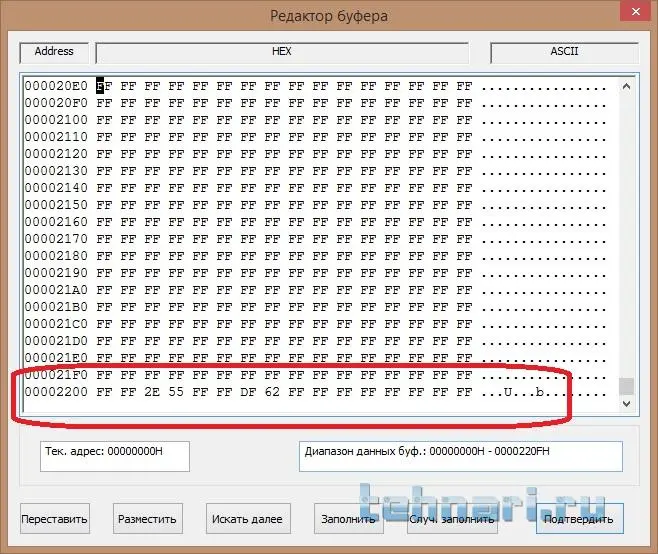Click the address 00002170

56,239
